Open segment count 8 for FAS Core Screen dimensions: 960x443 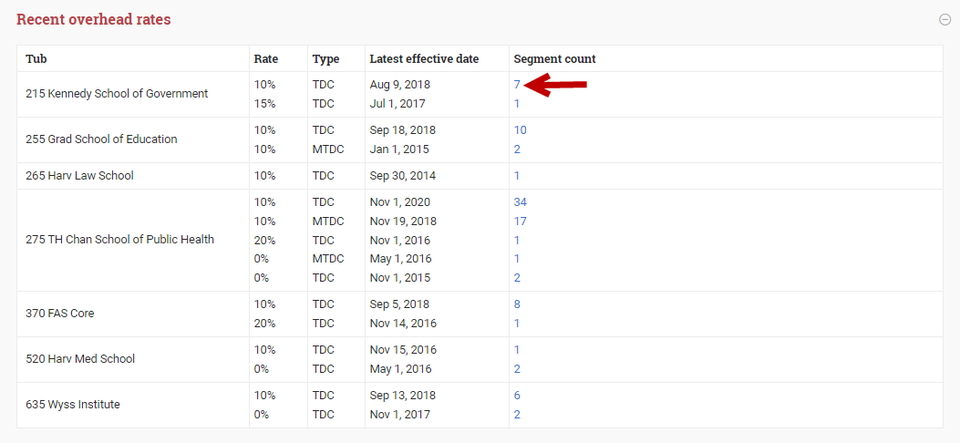point(517,304)
